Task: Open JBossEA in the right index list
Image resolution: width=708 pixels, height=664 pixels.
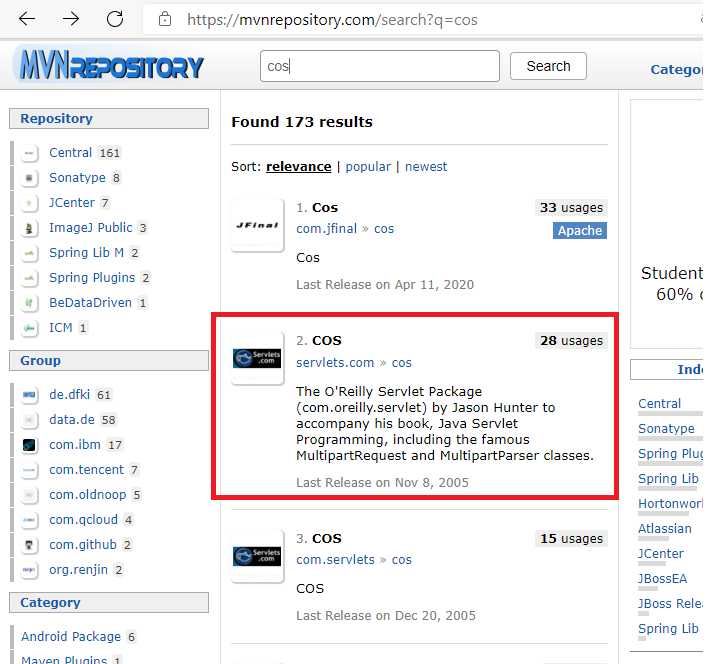Action: (662, 579)
